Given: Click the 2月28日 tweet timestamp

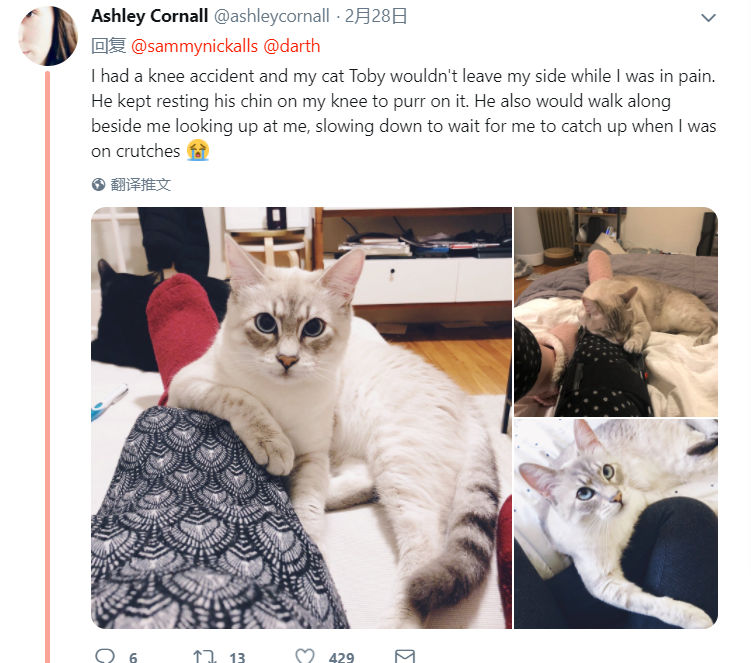Looking at the screenshot, I should pyautogui.click(x=376, y=16).
